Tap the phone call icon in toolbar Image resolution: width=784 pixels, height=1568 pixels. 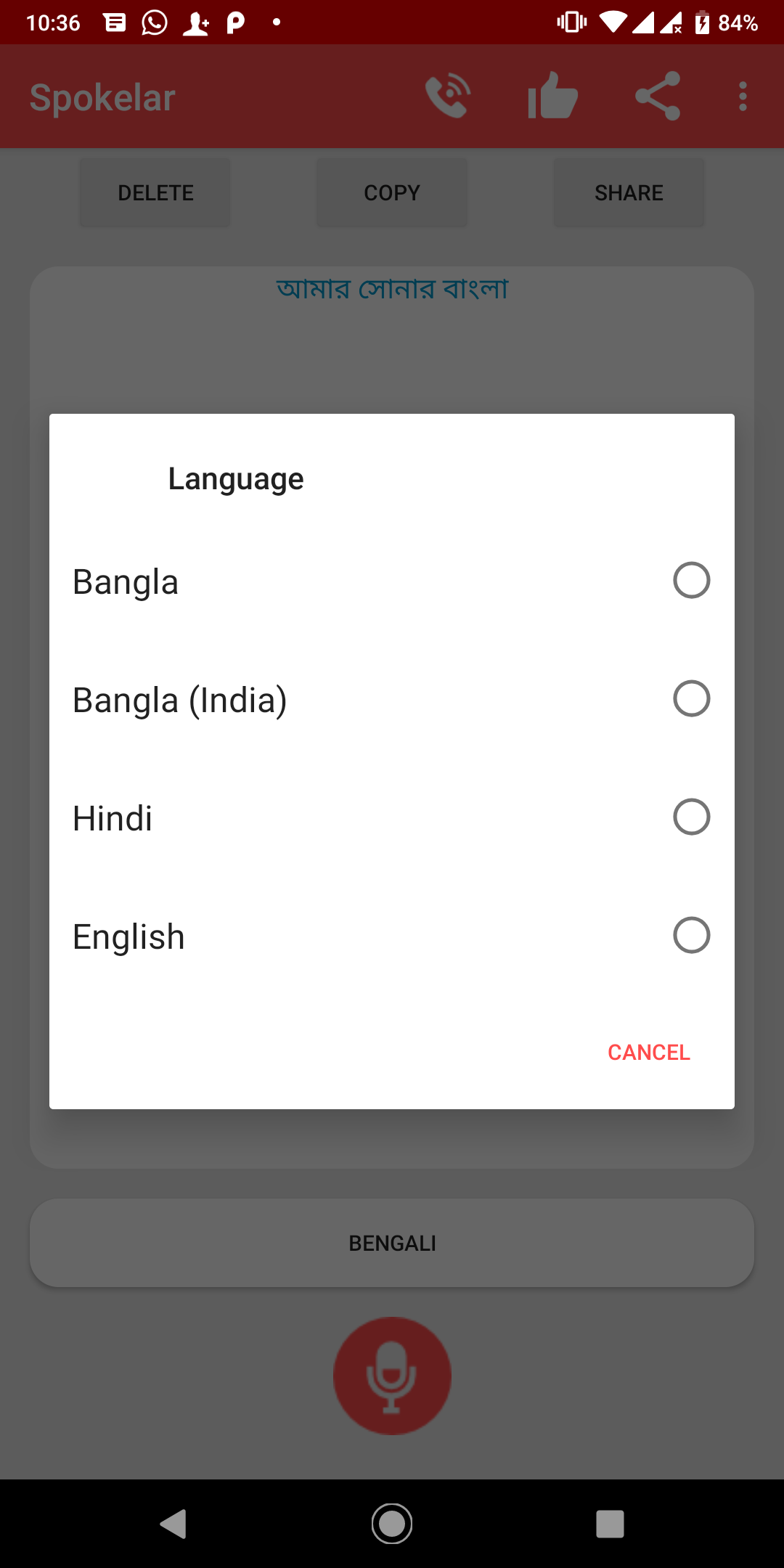pyautogui.click(x=448, y=96)
